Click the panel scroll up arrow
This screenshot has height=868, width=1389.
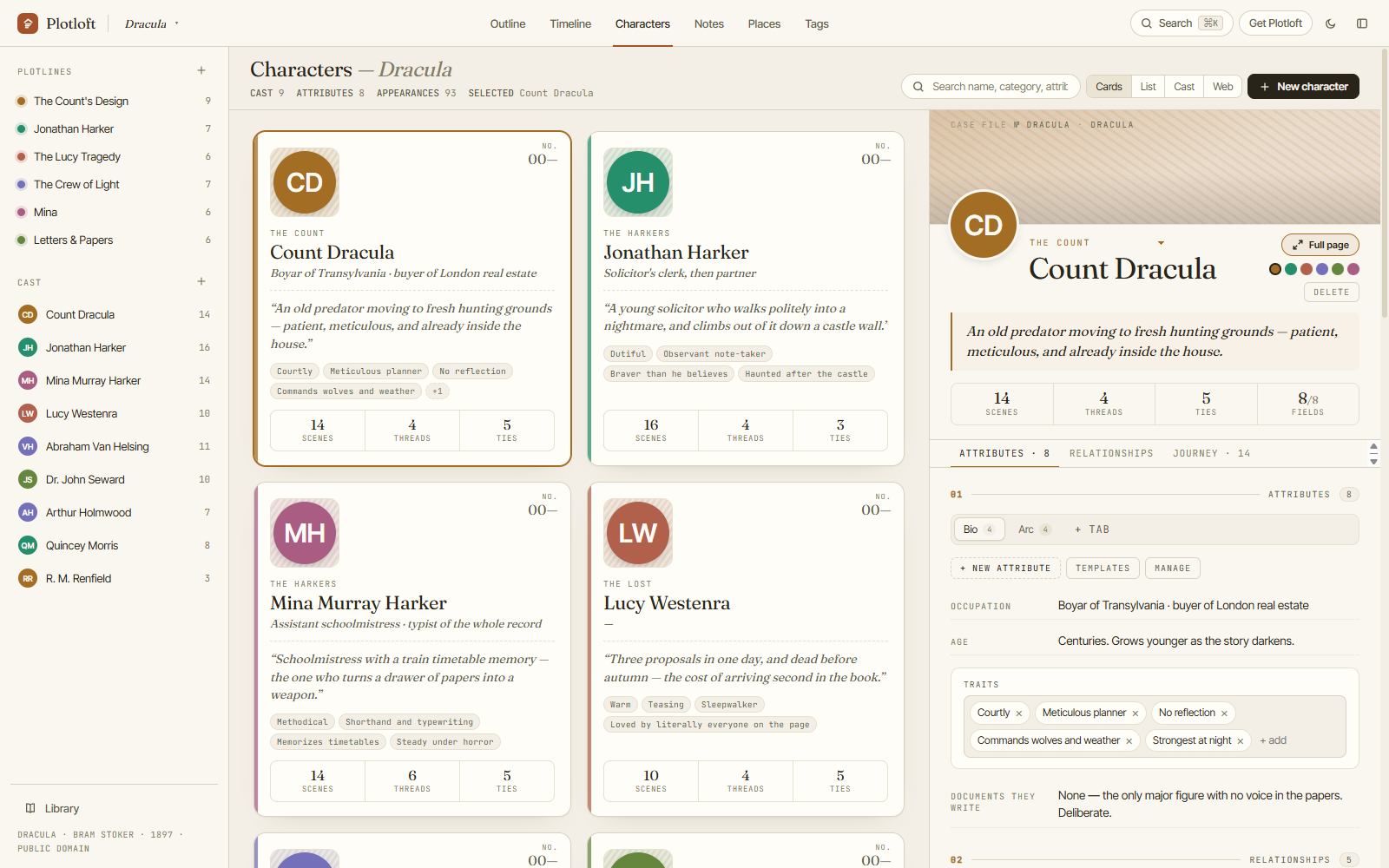click(1373, 446)
